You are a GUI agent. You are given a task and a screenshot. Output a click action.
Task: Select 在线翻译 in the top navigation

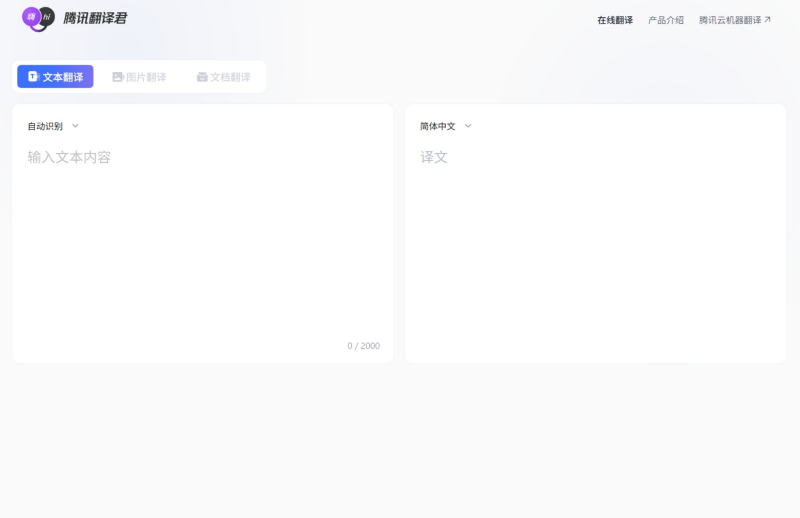coord(615,20)
